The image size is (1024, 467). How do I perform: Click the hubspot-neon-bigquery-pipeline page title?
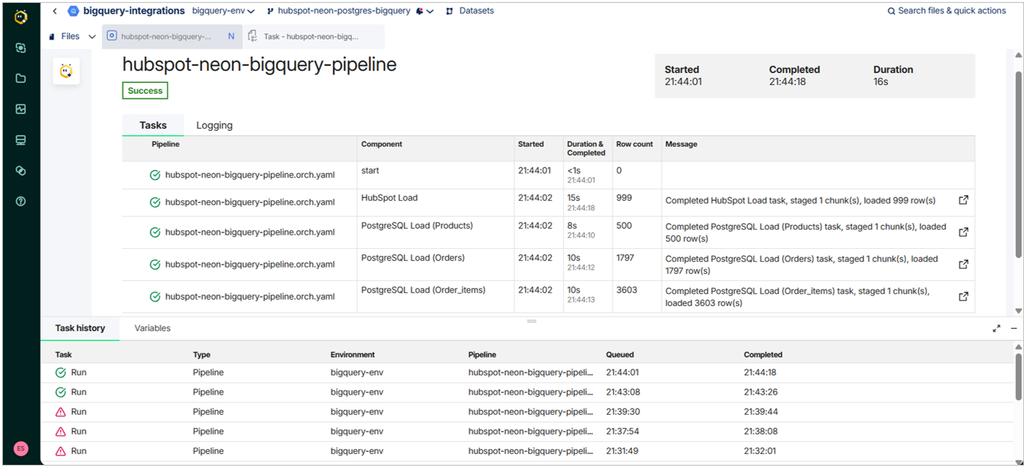259,65
